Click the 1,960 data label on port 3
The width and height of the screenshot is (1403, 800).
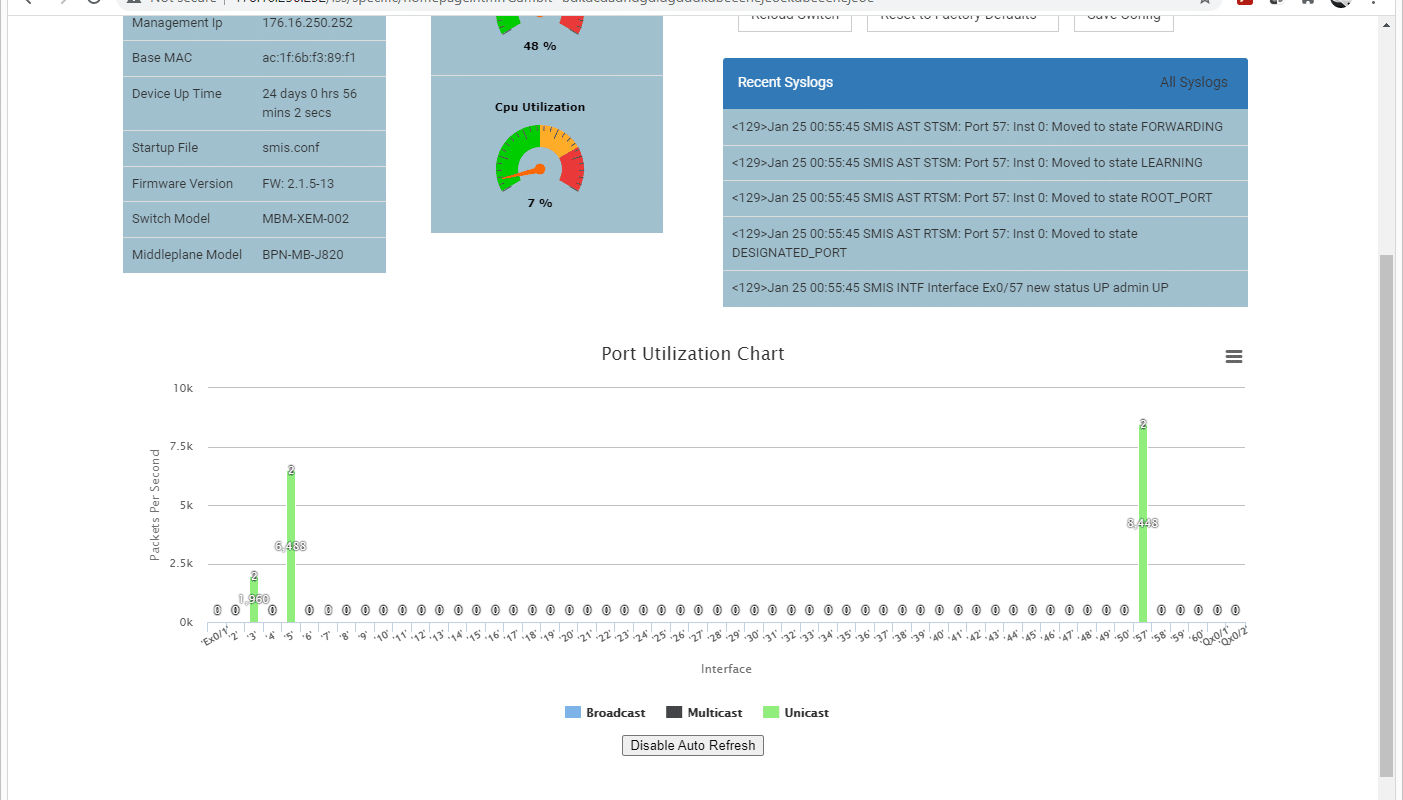254,599
